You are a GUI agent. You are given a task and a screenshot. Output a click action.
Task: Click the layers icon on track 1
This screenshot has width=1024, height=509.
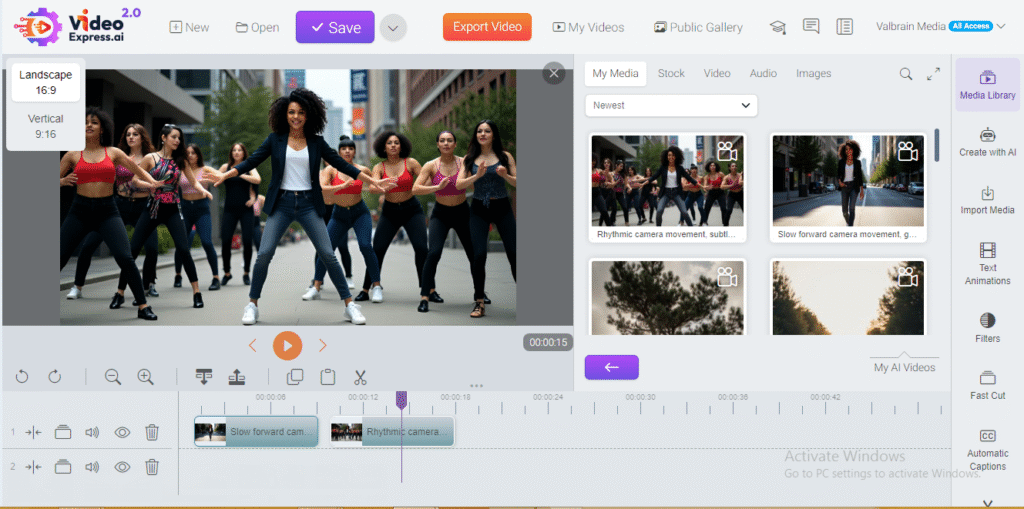click(x=63, y=432)
